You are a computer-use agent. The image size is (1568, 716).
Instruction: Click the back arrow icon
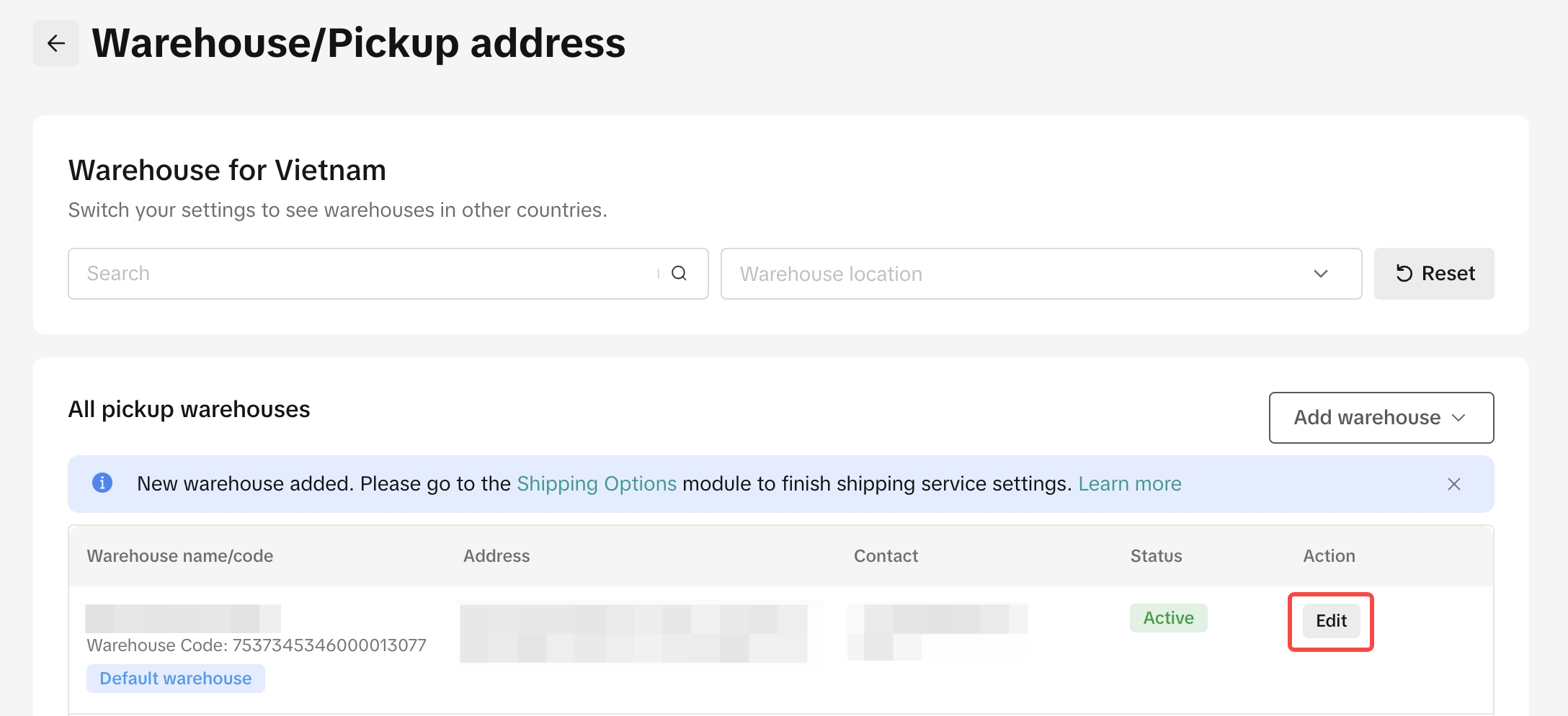tap(56, 43)
